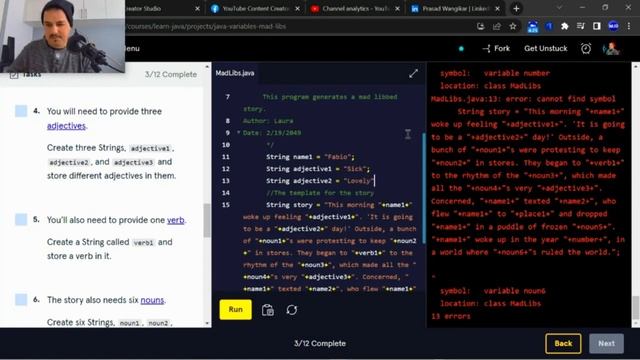Open the Chrome three-dot menu

[629, 26]
